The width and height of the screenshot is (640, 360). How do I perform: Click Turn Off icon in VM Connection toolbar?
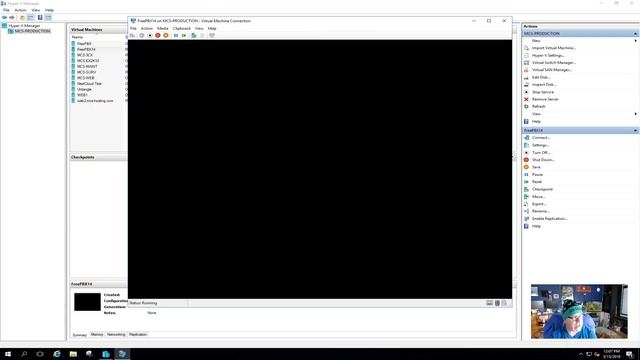point(150,36)
